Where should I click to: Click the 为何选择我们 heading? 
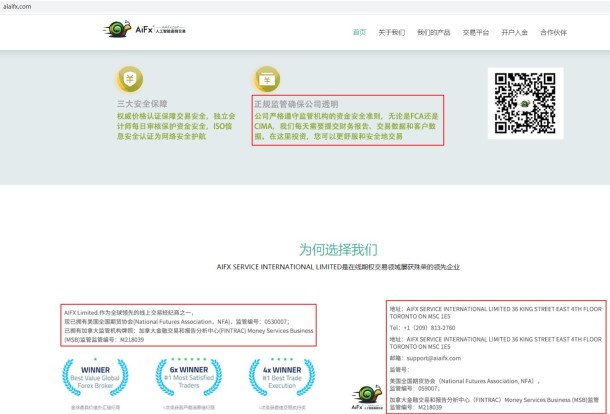pos(338,249)
